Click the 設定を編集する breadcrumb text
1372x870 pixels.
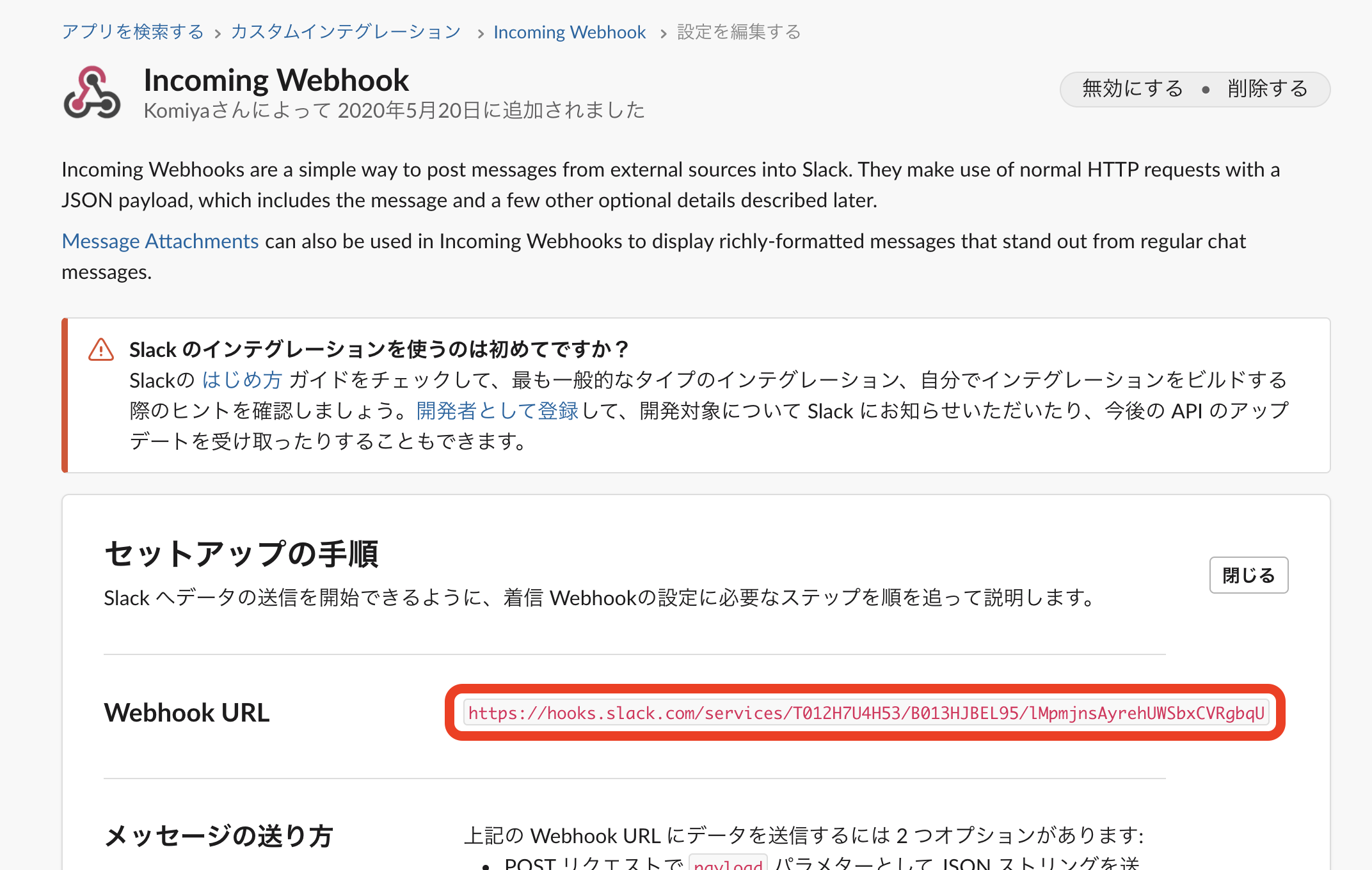739,32
